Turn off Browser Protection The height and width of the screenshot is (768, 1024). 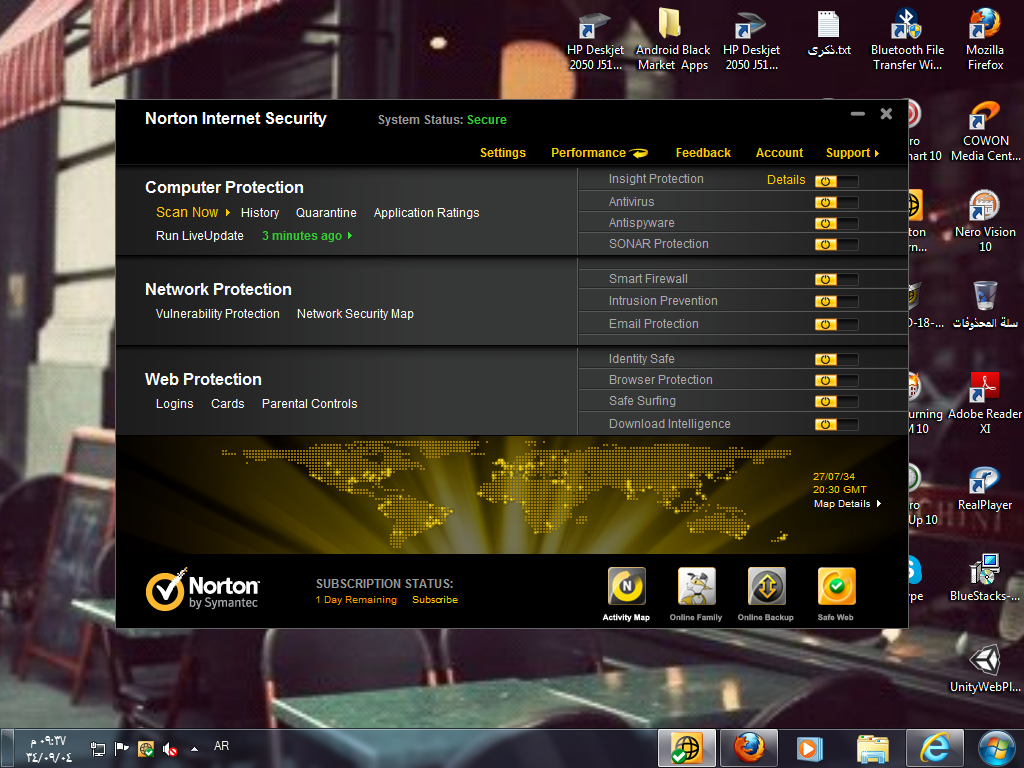point(837,380)
